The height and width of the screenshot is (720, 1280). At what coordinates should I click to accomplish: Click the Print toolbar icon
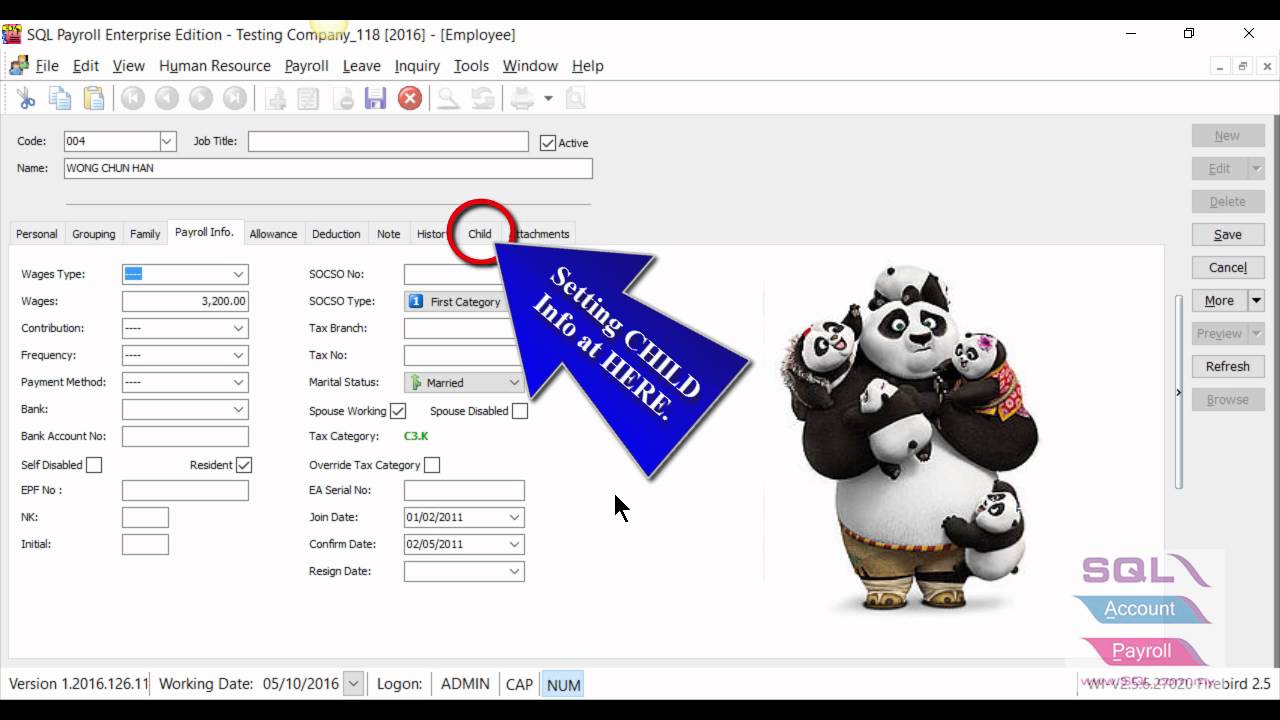523,98
